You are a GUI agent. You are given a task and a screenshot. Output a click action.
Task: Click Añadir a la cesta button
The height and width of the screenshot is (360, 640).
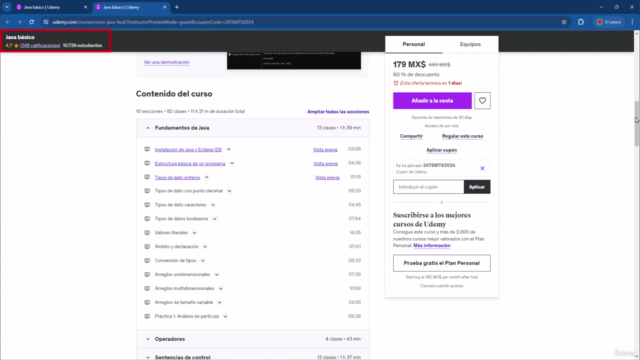click(432, 101)
